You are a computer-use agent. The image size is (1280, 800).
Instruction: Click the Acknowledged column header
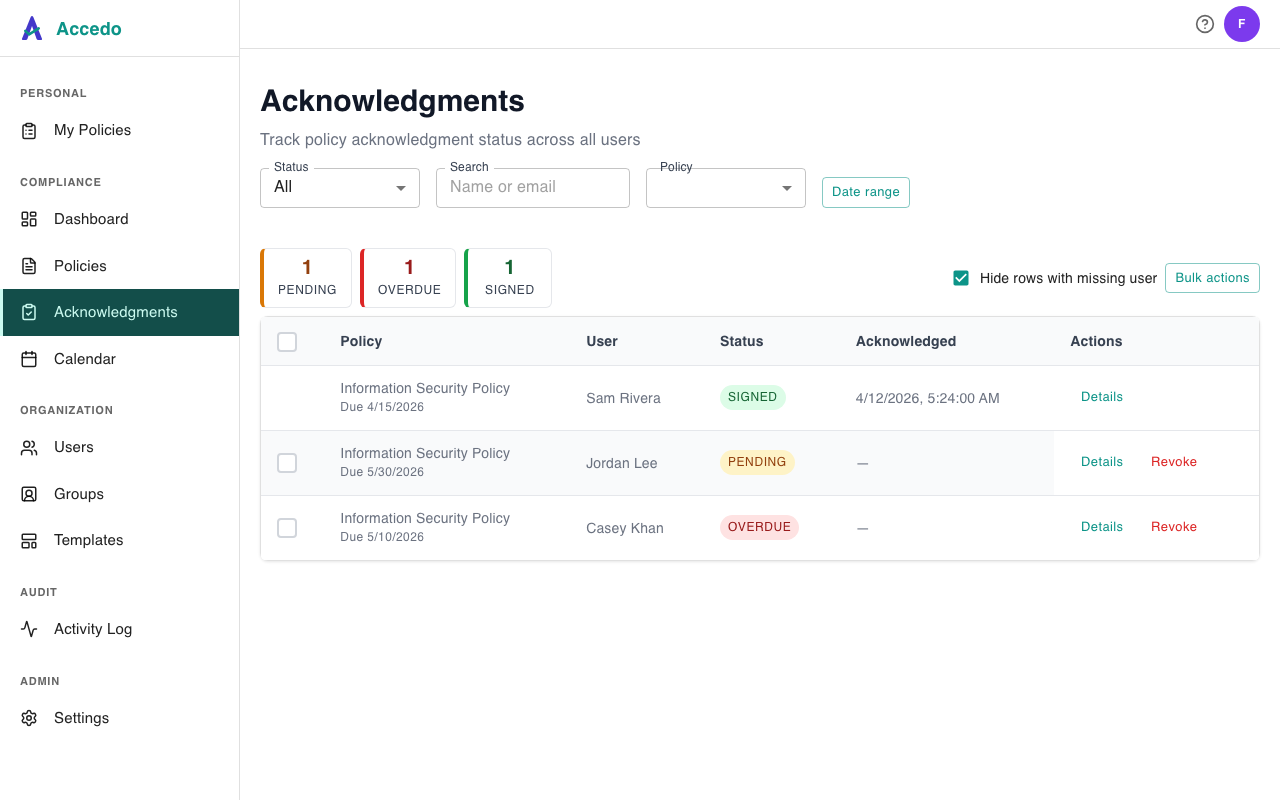tap(906, 342)
